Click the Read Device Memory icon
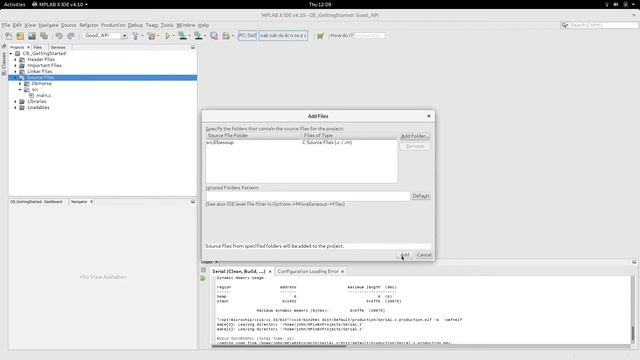The image size is (640, 360). pos(198,36)
